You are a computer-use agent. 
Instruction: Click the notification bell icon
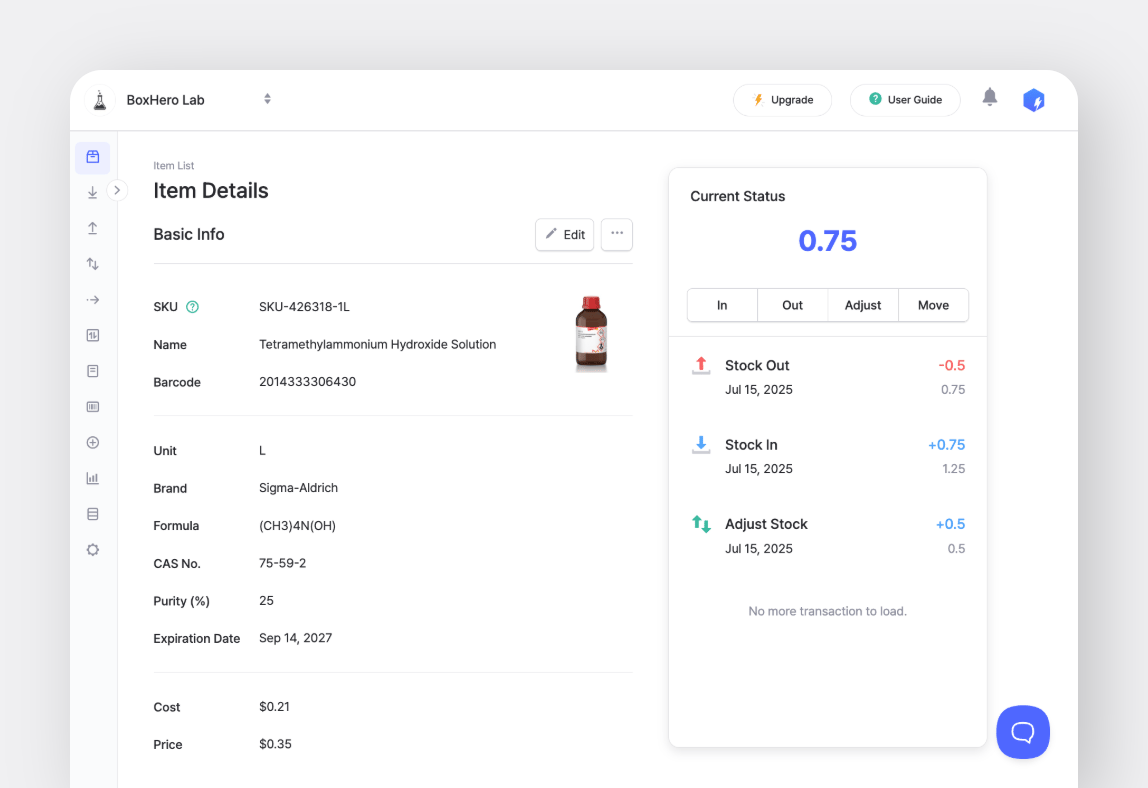pos(989,99)
